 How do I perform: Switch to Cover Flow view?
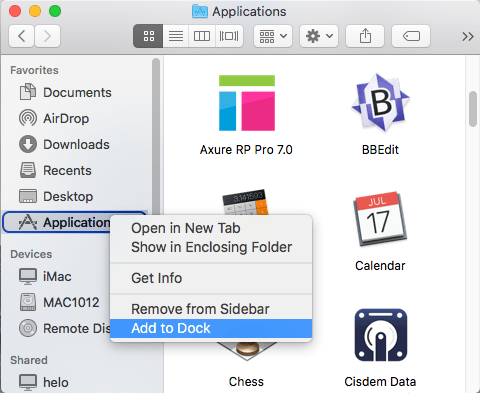[229, 36]
